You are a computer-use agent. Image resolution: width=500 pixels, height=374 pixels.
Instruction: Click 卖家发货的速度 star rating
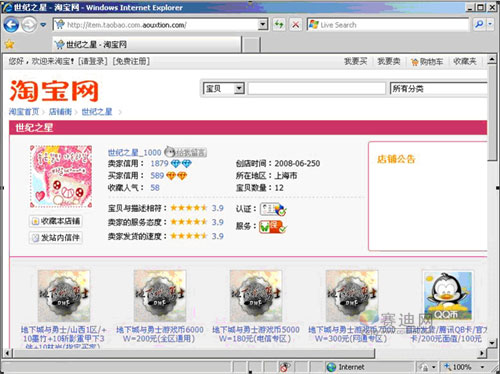pos(189,236)
